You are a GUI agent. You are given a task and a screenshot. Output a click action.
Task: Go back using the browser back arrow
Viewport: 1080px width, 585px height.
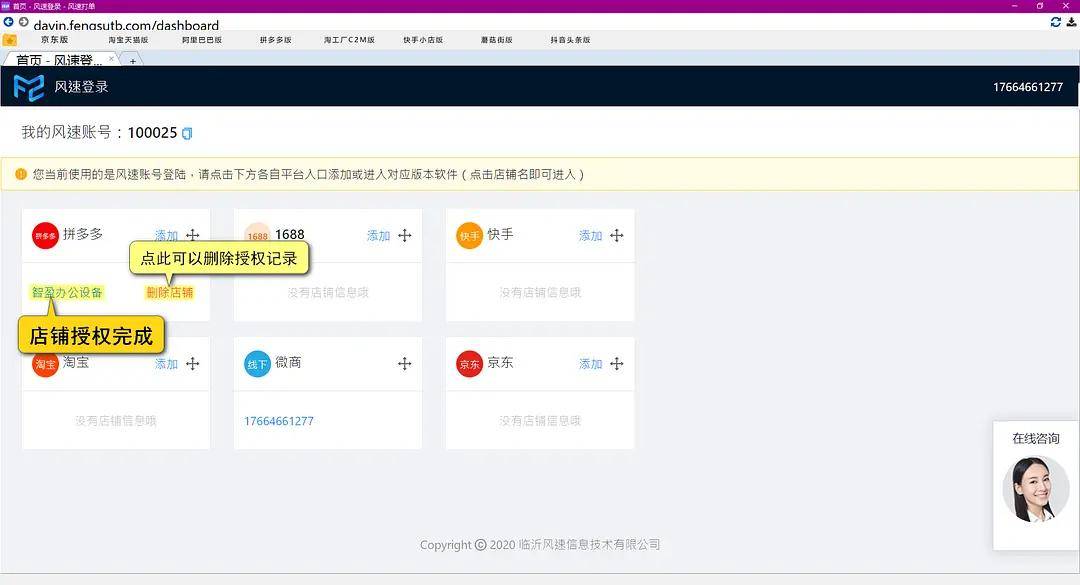tap(9, 22)
